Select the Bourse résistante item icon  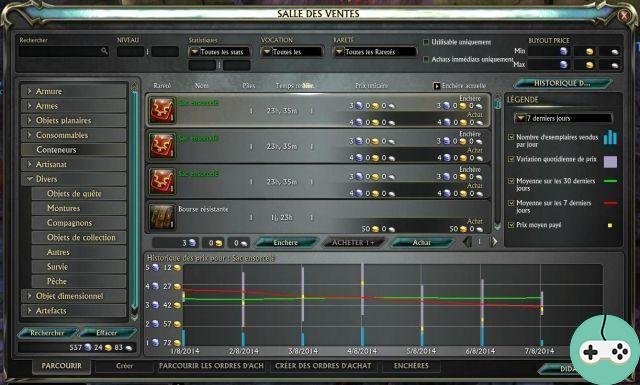tap(162, 217)
